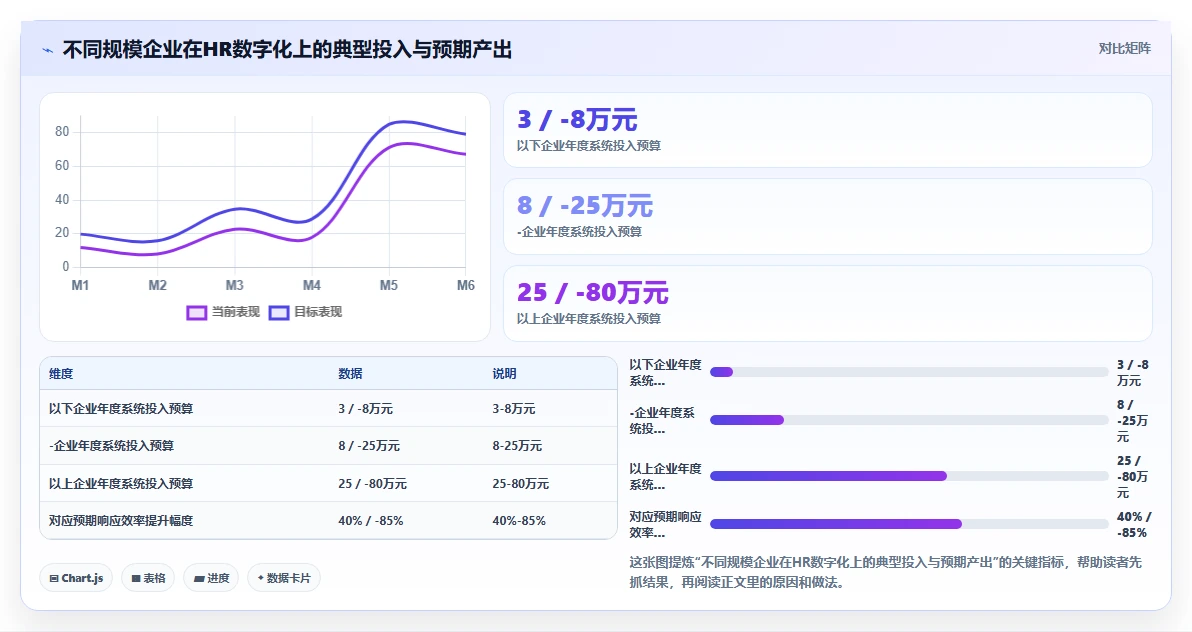Click the Chart.js tag chip
Screen dimensions: 1192x632
[x=76, y=578]
